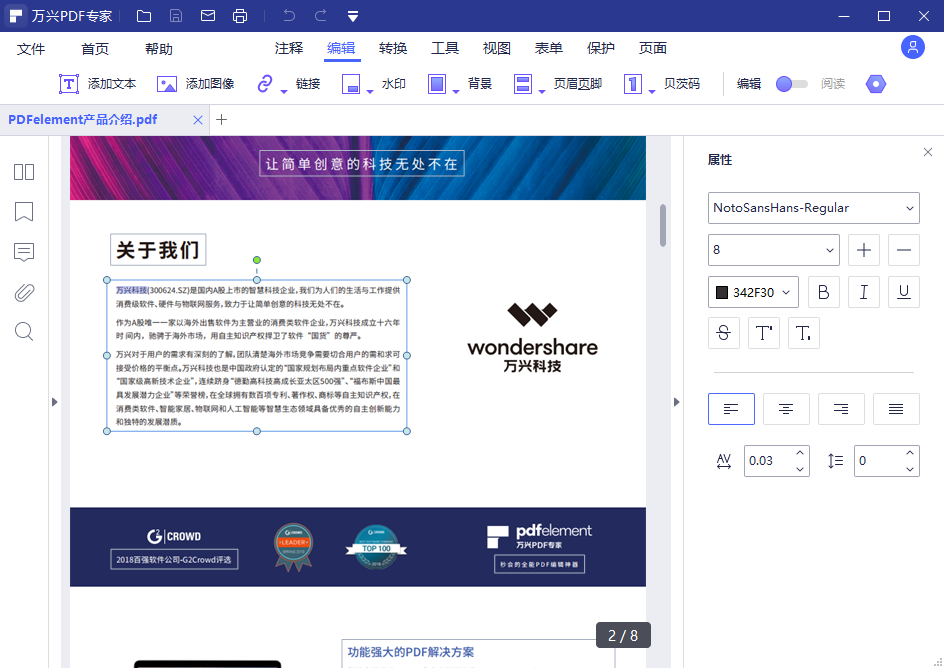The image size is (944, 668).
Task: Open the Attachments panel
Action: [24, 292]
